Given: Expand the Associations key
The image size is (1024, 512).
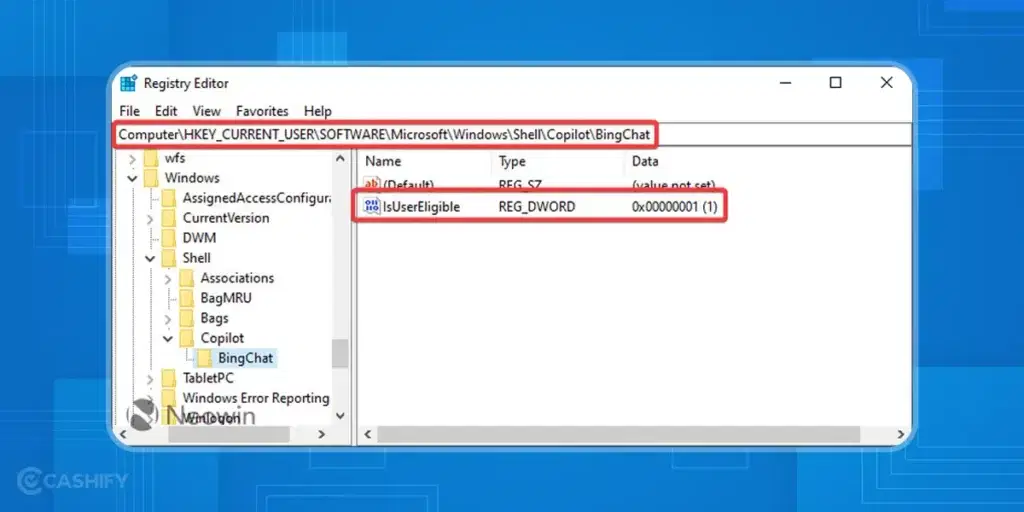Looking at the screenshot, I should (x=168, y=279).
